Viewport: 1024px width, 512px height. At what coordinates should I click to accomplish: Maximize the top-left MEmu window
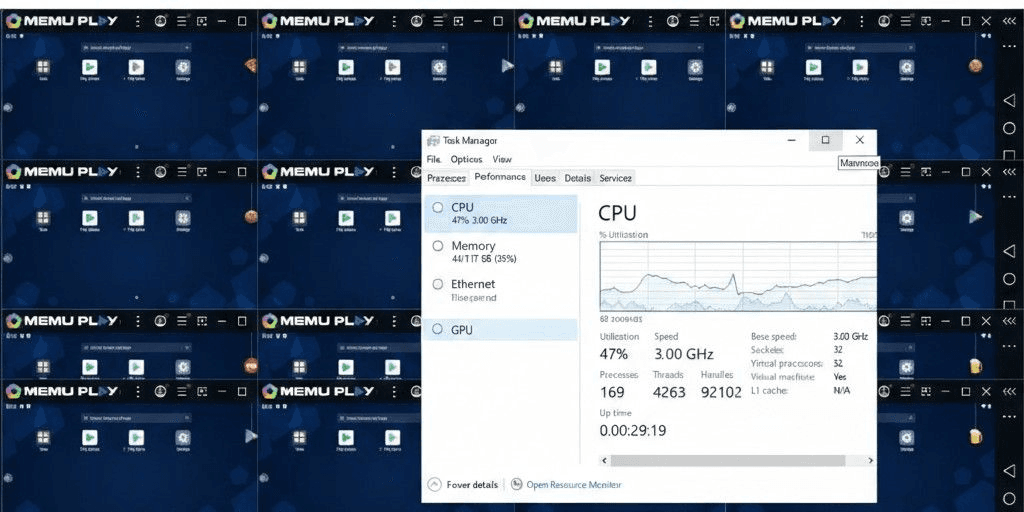click(x=242, y=21)
